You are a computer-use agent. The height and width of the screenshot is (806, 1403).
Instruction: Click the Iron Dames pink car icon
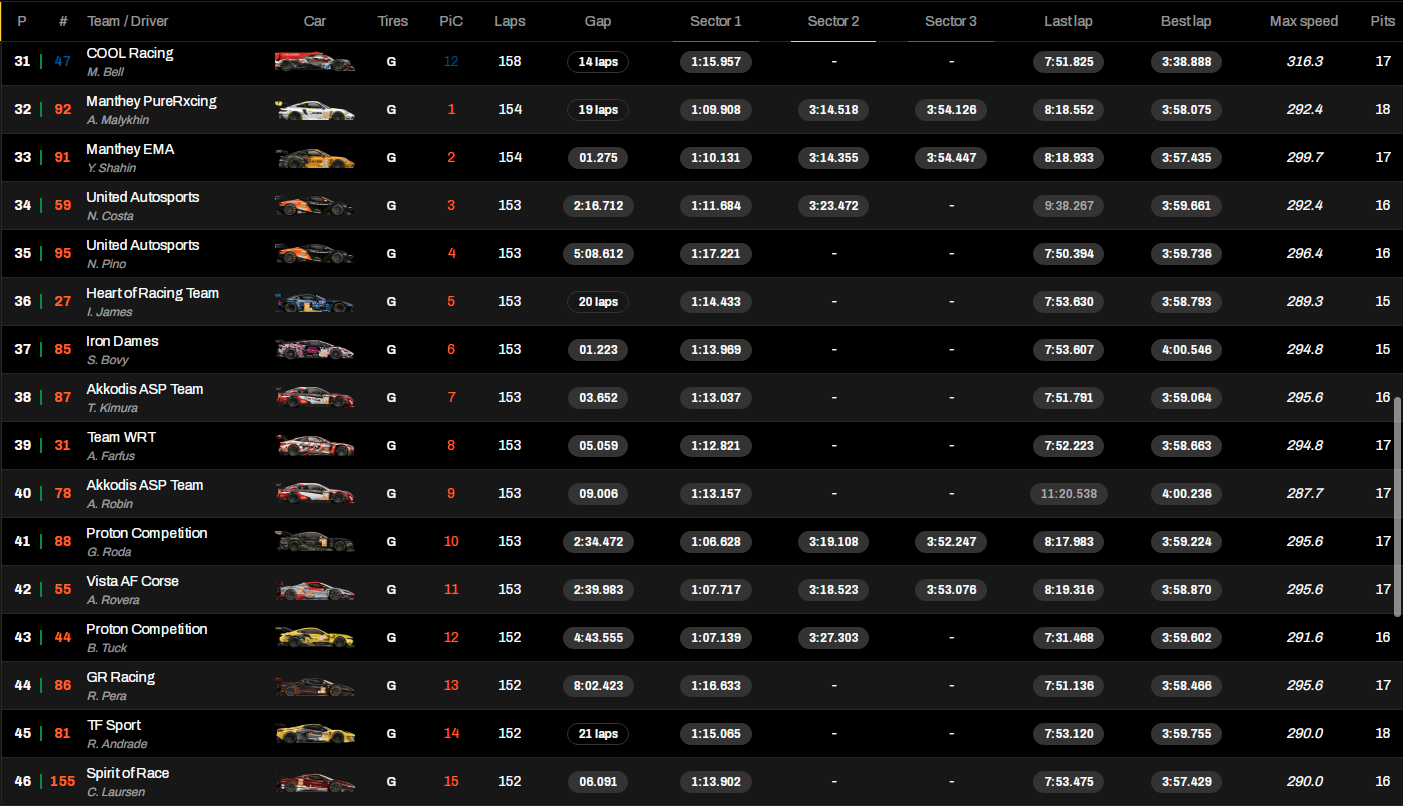pos(314,350)
